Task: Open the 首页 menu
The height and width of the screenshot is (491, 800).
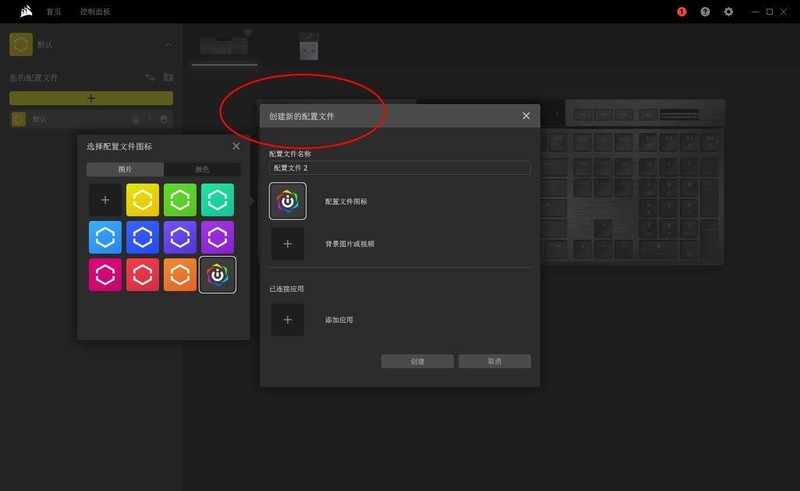Action: tap(54, 12)
